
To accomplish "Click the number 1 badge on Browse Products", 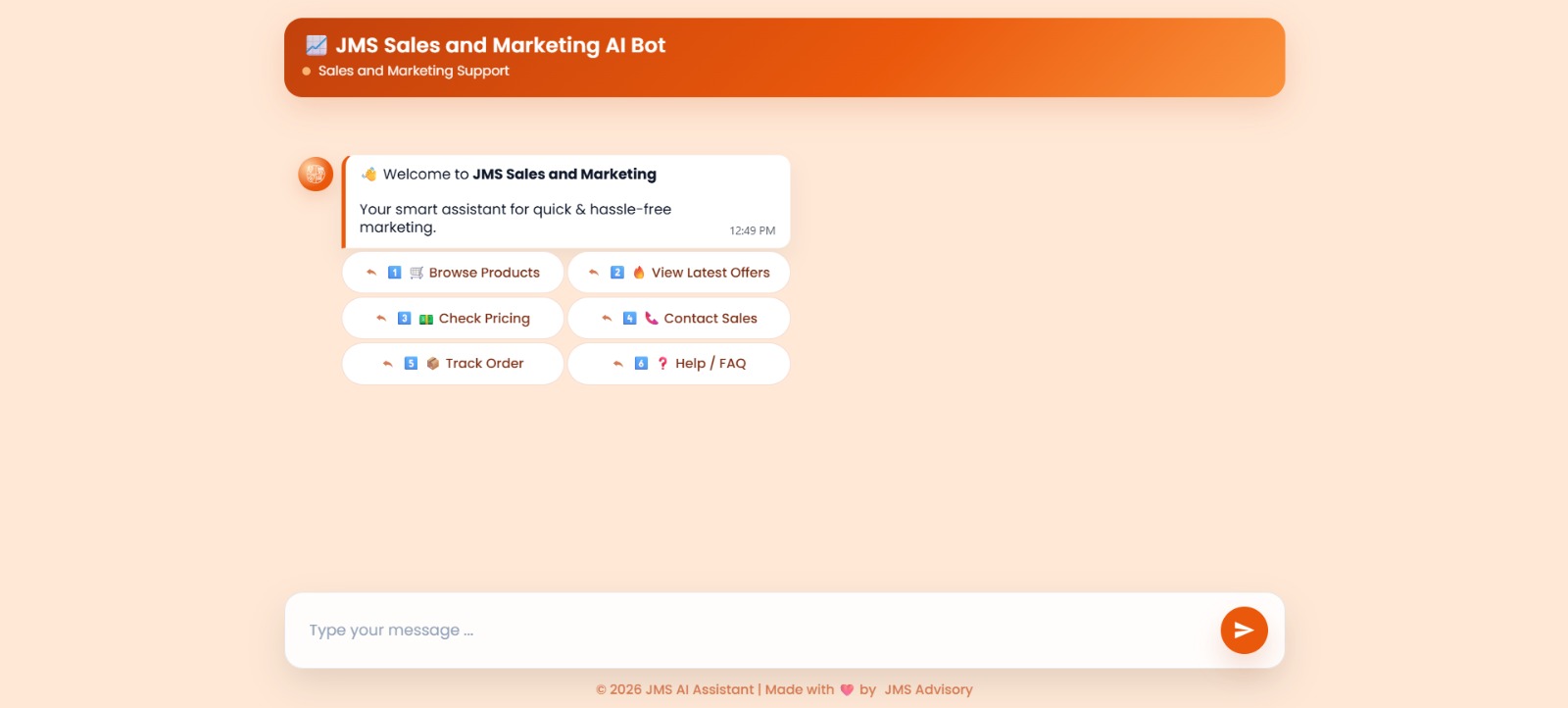I will click(394, 273).
